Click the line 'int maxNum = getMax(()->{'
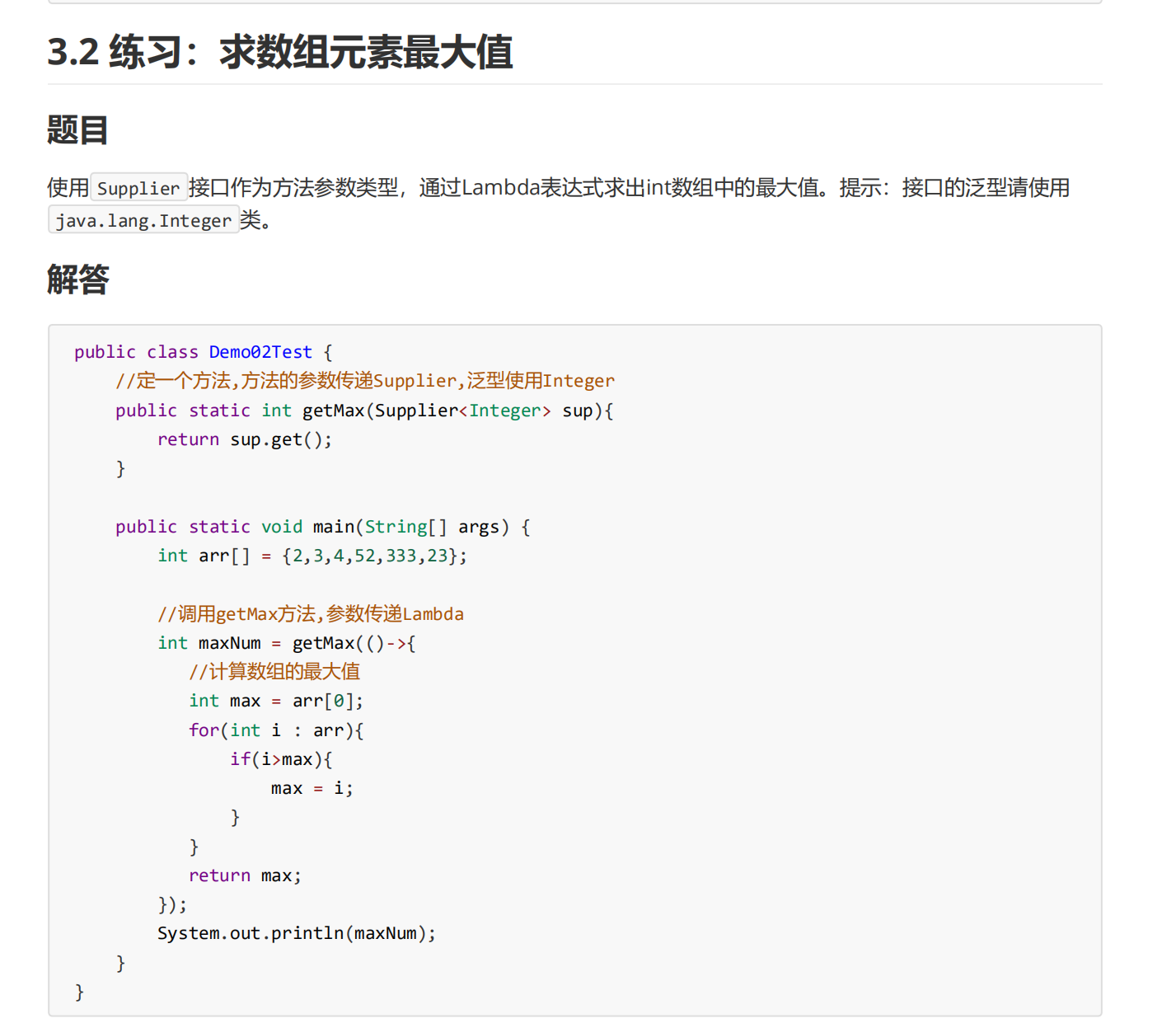Image resolution: width=1176 pixels, height=1028 pixels. click(x=287, y=643)
